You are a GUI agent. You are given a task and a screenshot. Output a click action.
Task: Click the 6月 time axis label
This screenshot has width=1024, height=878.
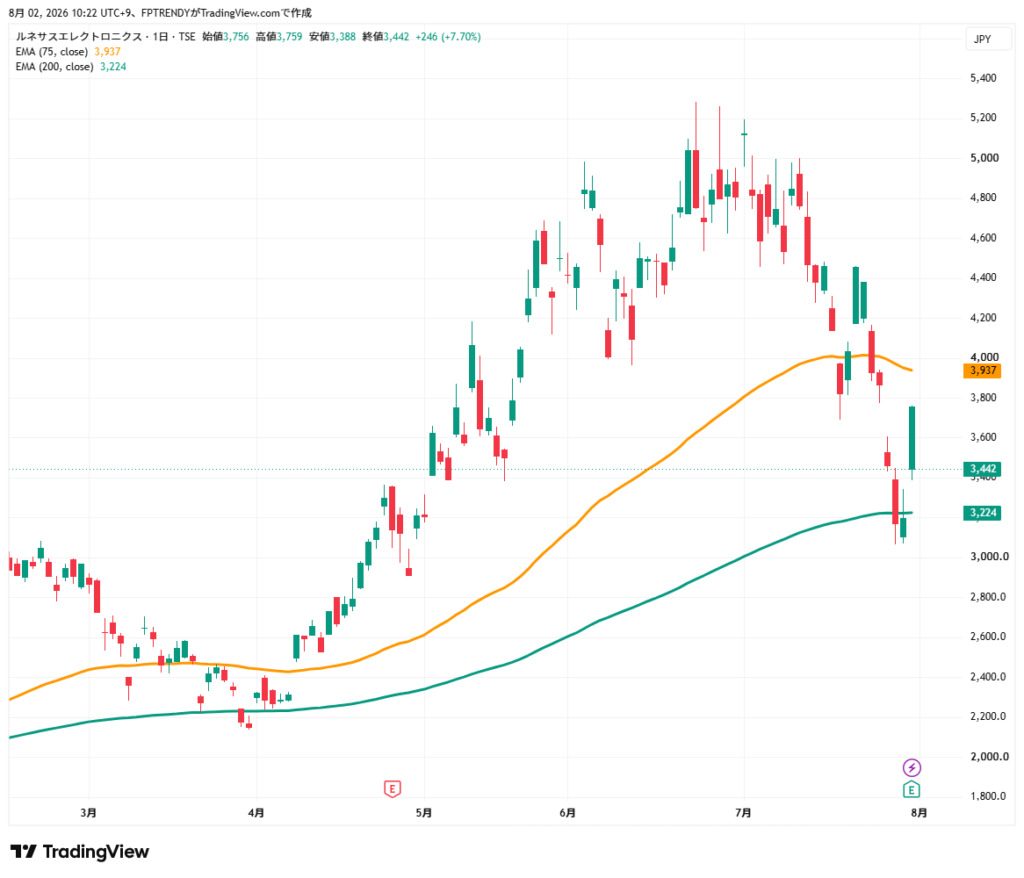tap(568, 813)
